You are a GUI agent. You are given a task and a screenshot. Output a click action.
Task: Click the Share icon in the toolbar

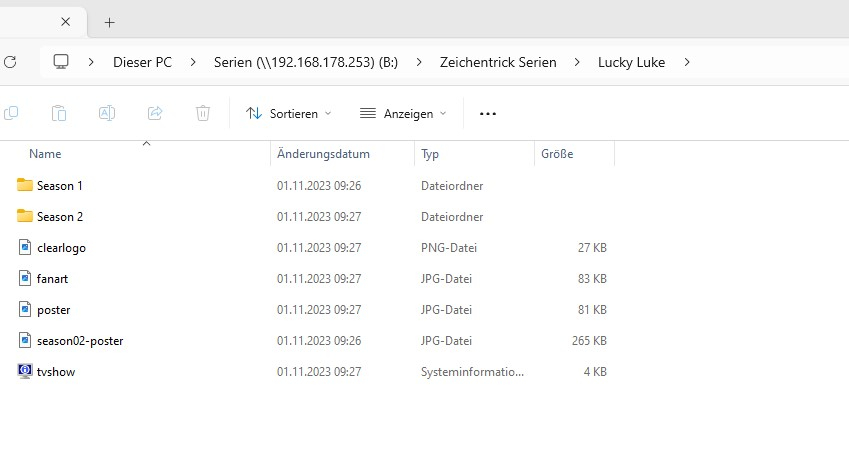[155, 113]
